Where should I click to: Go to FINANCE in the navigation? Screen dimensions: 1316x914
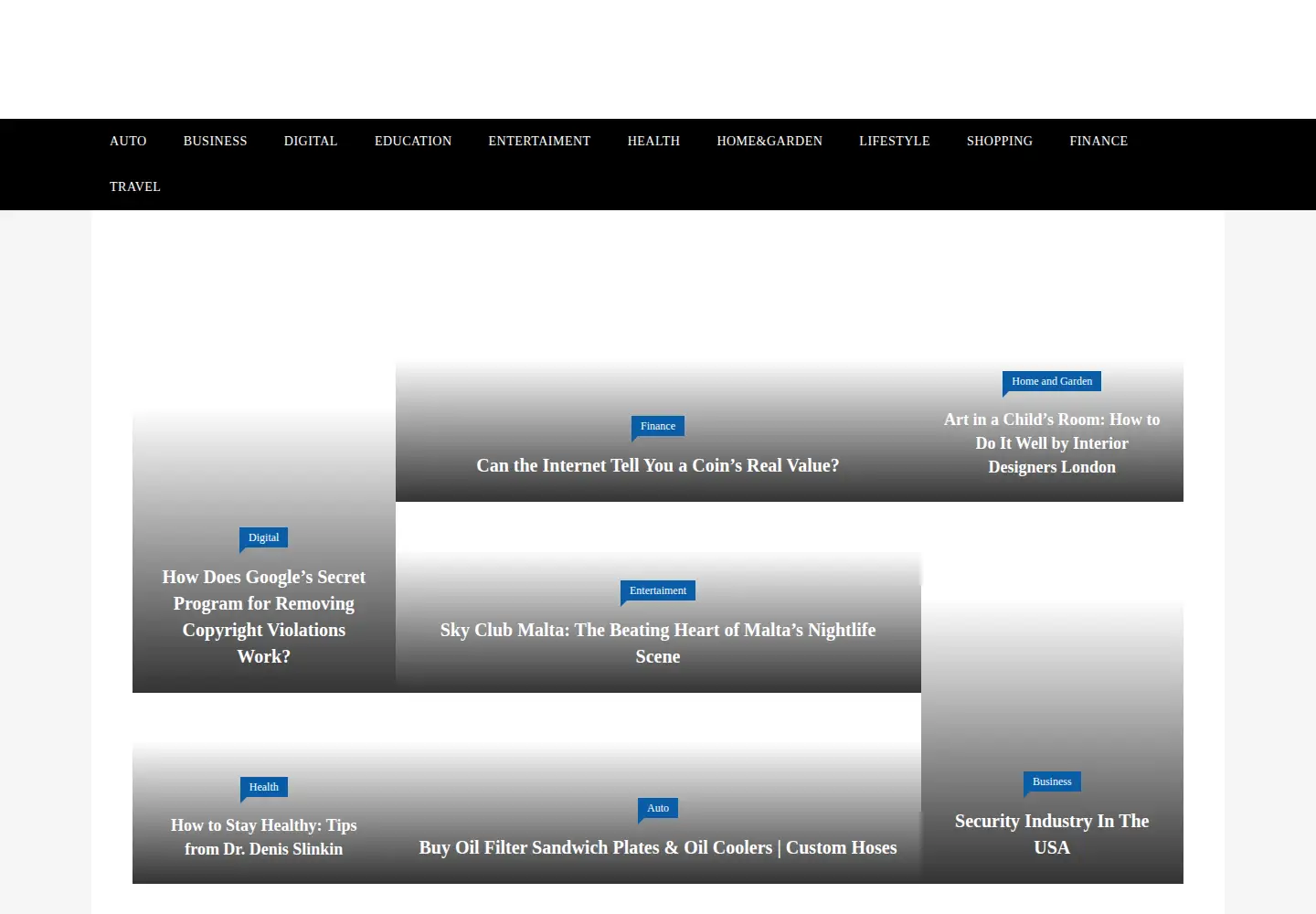pyautogui.click(x=1098, y=141)
